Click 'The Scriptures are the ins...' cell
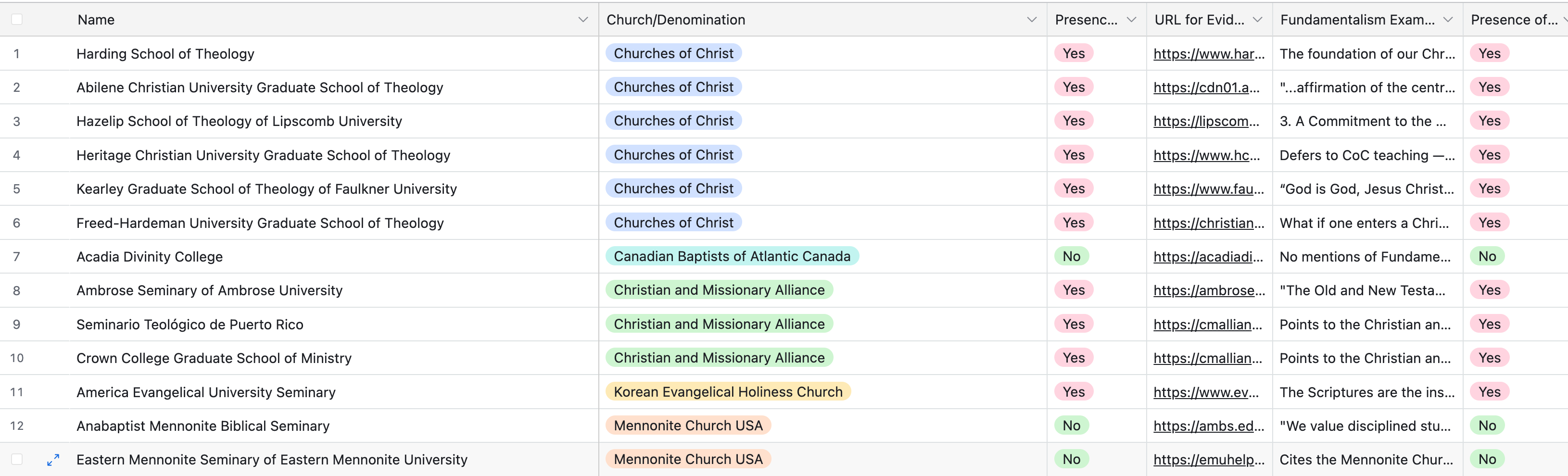This screenshot has width=1568, height=476. [x=1367, y=392]
